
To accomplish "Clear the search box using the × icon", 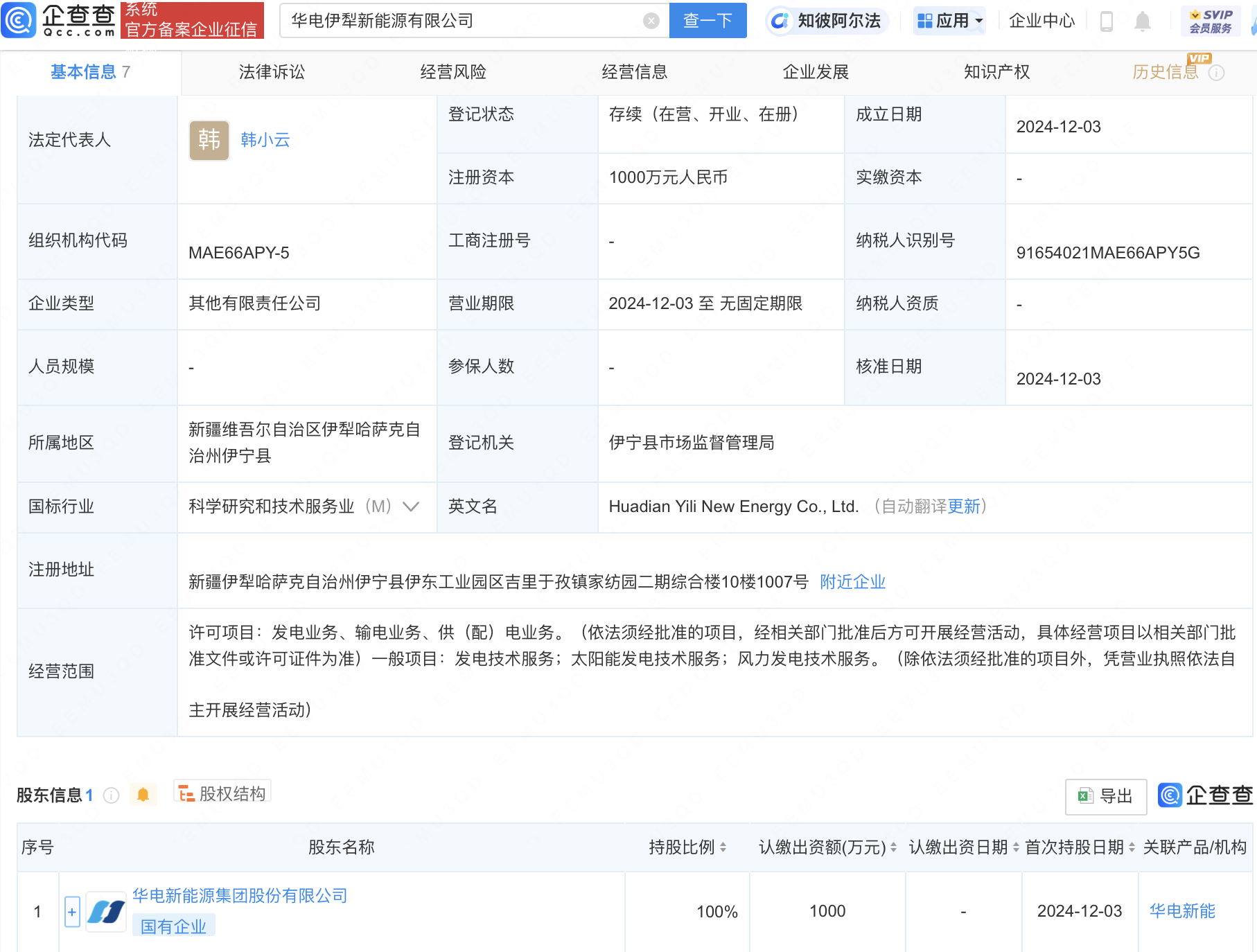I will tap(650, 20).
